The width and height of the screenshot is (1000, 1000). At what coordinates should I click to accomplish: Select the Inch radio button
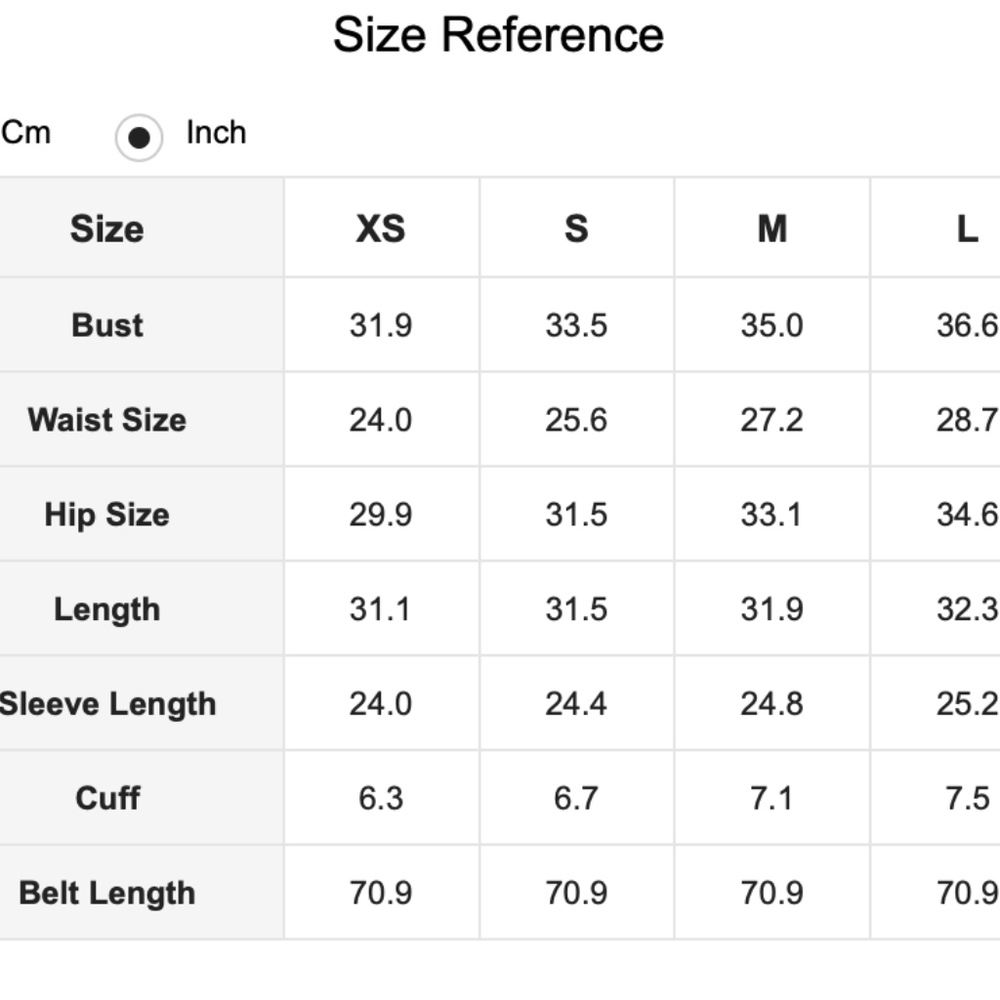[138, 137]
